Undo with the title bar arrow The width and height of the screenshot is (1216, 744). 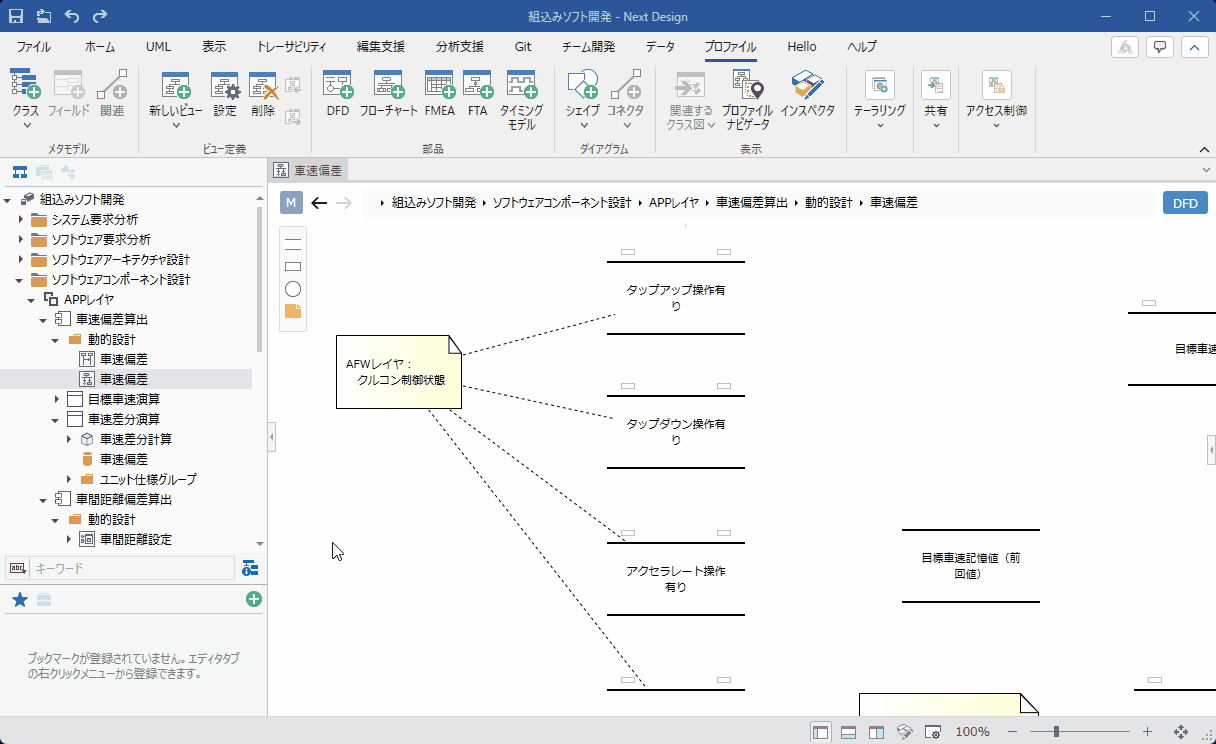pos(72,16)
